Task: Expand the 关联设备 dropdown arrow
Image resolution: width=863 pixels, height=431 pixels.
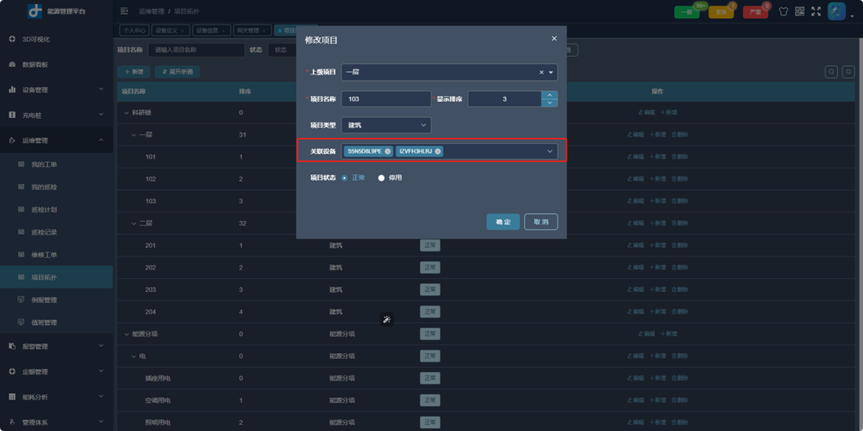Action: [549, 151]
